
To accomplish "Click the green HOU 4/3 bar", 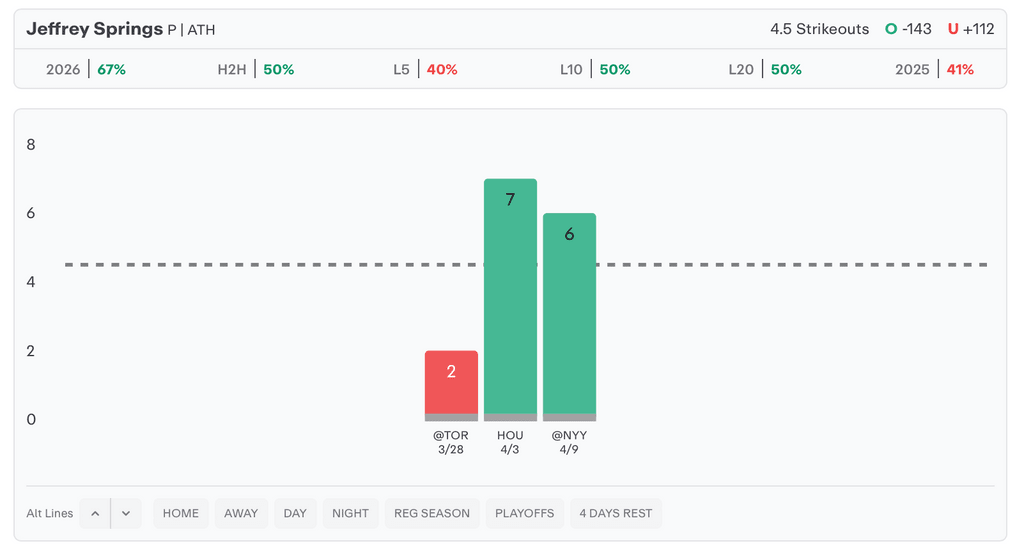I will (x=510, y=298).
